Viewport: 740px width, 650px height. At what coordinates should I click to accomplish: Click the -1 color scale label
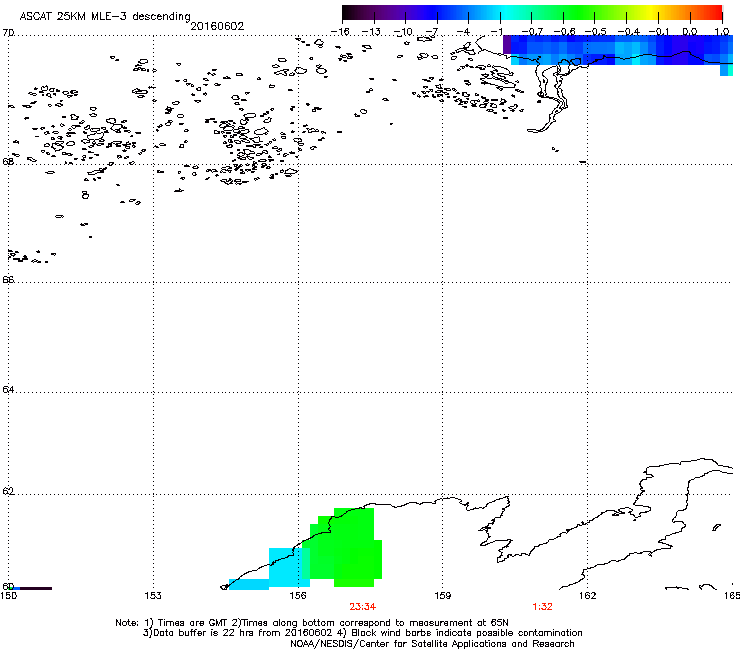click(495, 32)
